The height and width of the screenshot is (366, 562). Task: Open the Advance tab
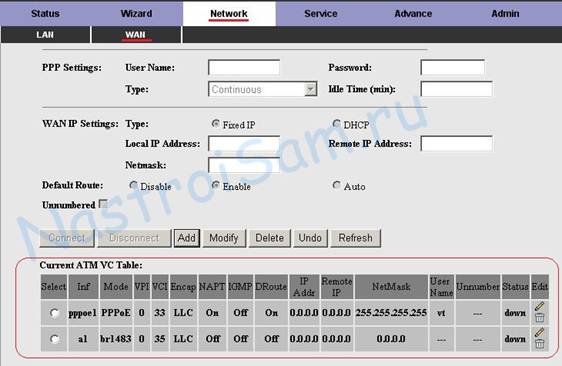413,14
